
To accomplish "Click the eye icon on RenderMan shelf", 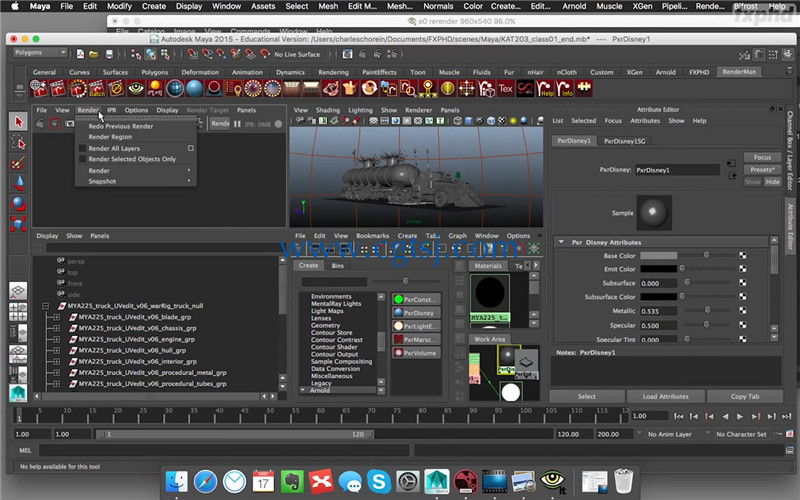I will point(136,89).
